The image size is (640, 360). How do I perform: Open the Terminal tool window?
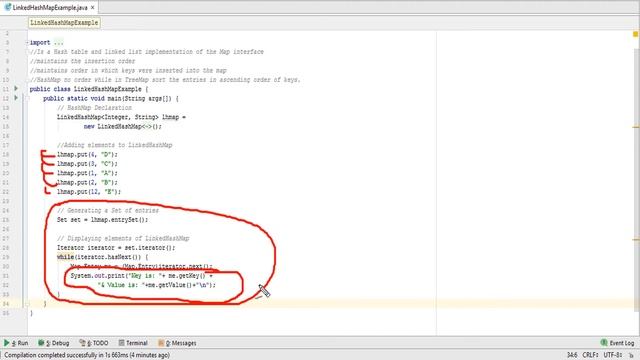tap(133, 343)
